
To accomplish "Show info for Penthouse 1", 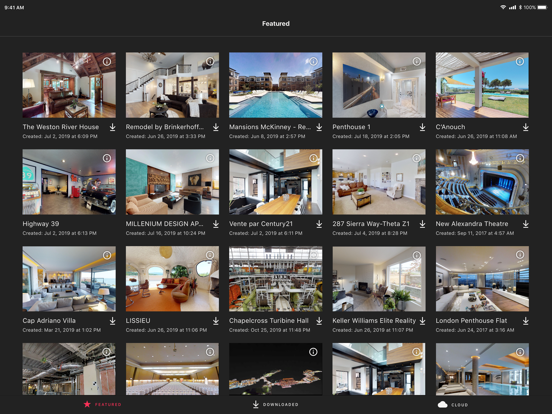I will (x=416, y=62).
